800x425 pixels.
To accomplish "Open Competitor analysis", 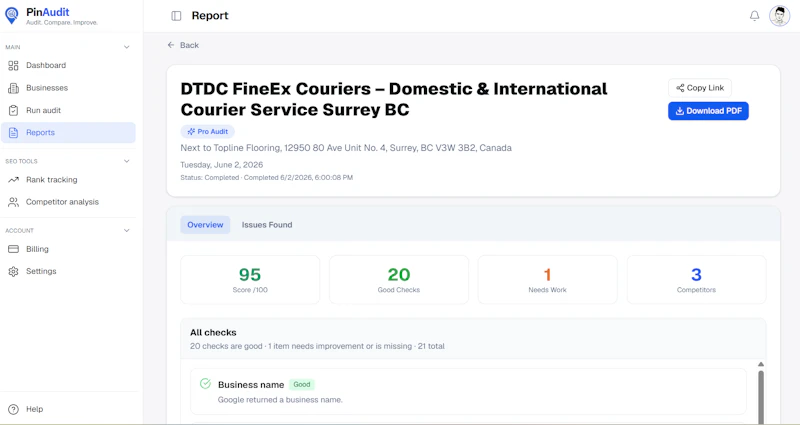I will tap(68, 202).
